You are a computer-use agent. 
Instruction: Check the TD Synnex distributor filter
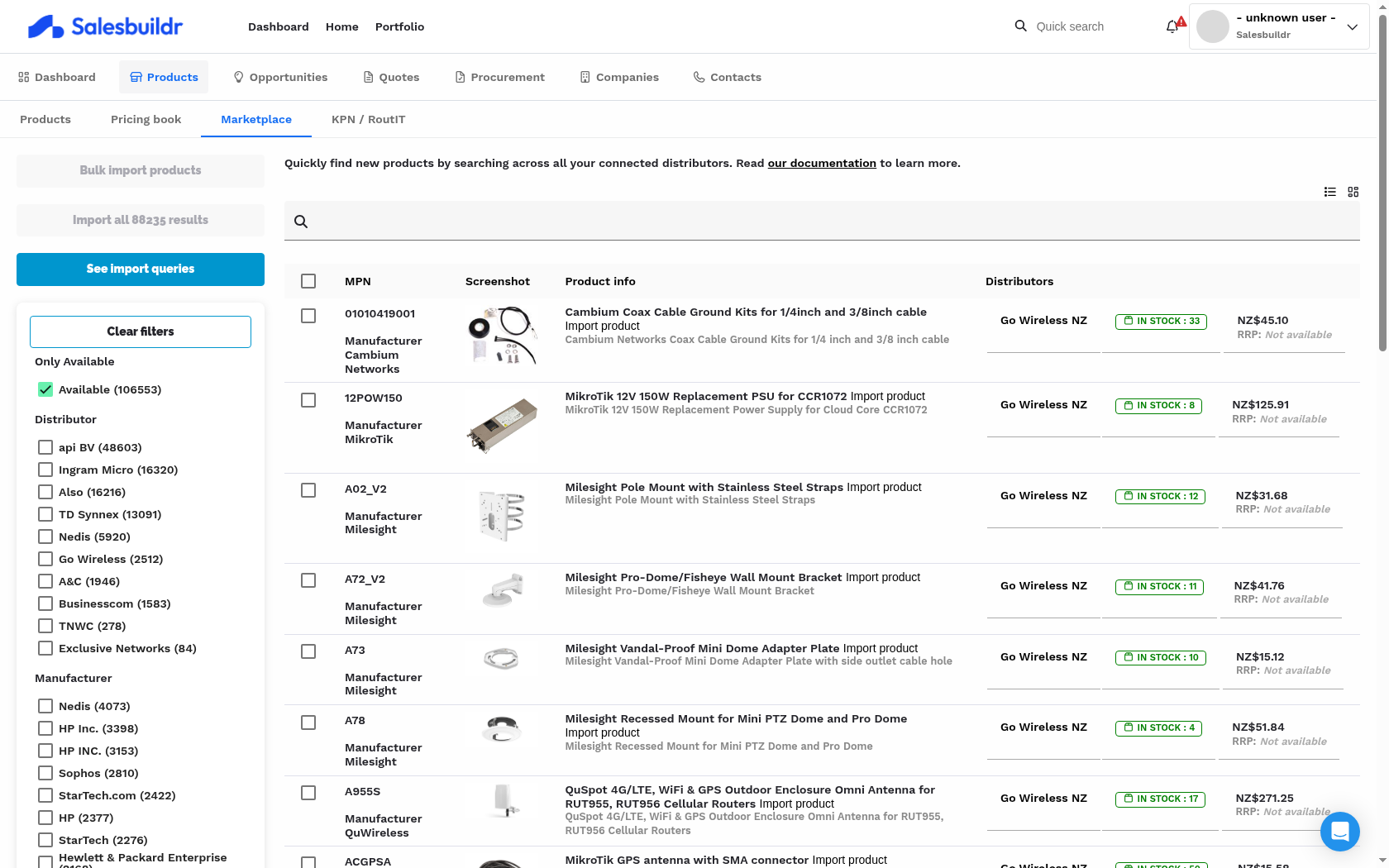[45, 514]
